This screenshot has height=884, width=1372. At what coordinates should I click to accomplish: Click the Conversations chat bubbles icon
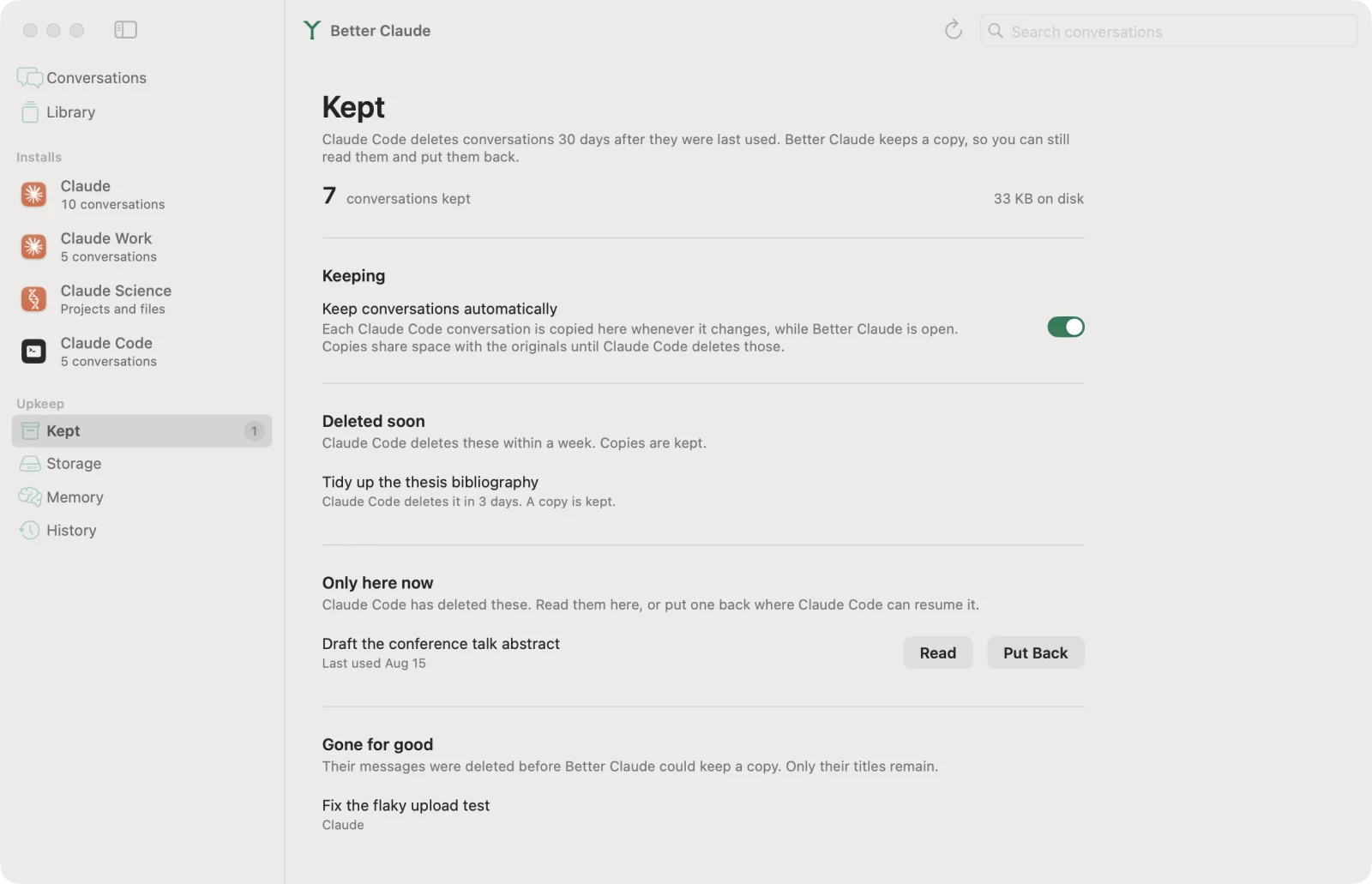pyautogui.click(x=29, y=78)
